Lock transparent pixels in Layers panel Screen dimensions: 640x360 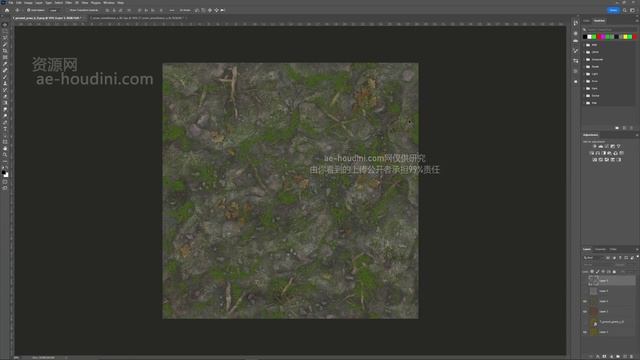(592, 271)
